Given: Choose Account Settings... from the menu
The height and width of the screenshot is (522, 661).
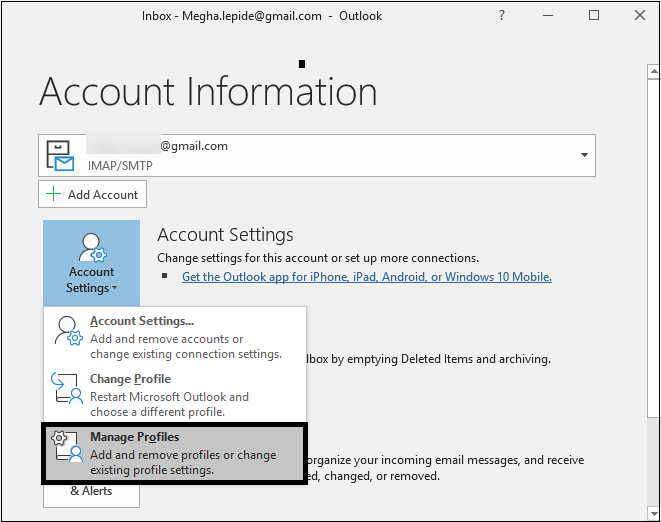Looking at the screenshot, I should pos(175,336).
